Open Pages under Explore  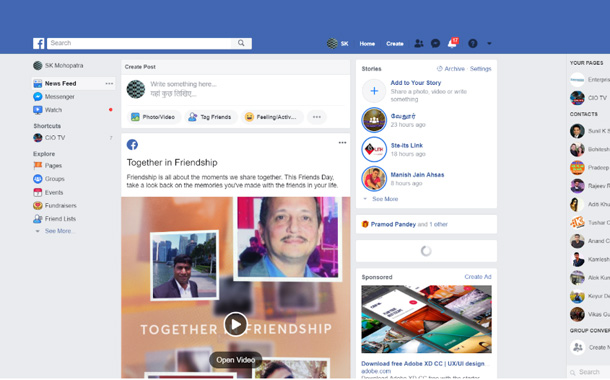pos(47,165)
